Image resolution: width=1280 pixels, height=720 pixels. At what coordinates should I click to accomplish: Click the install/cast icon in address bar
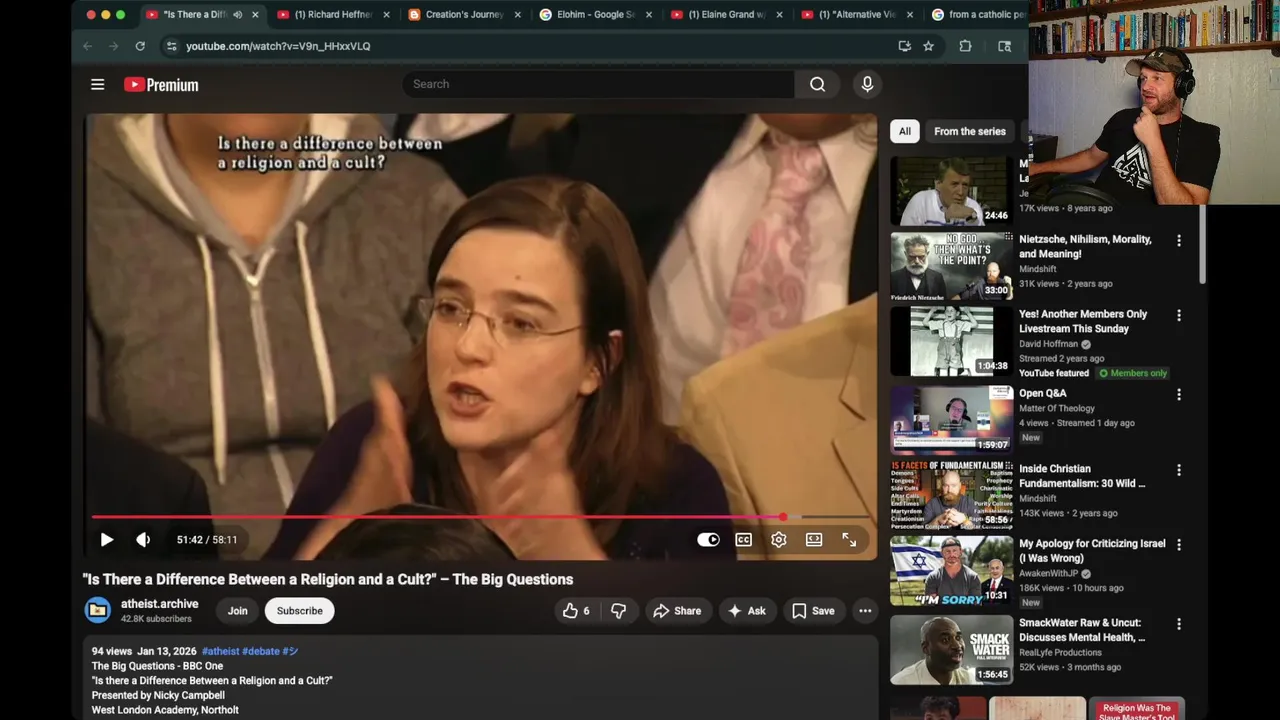(904, 46)
